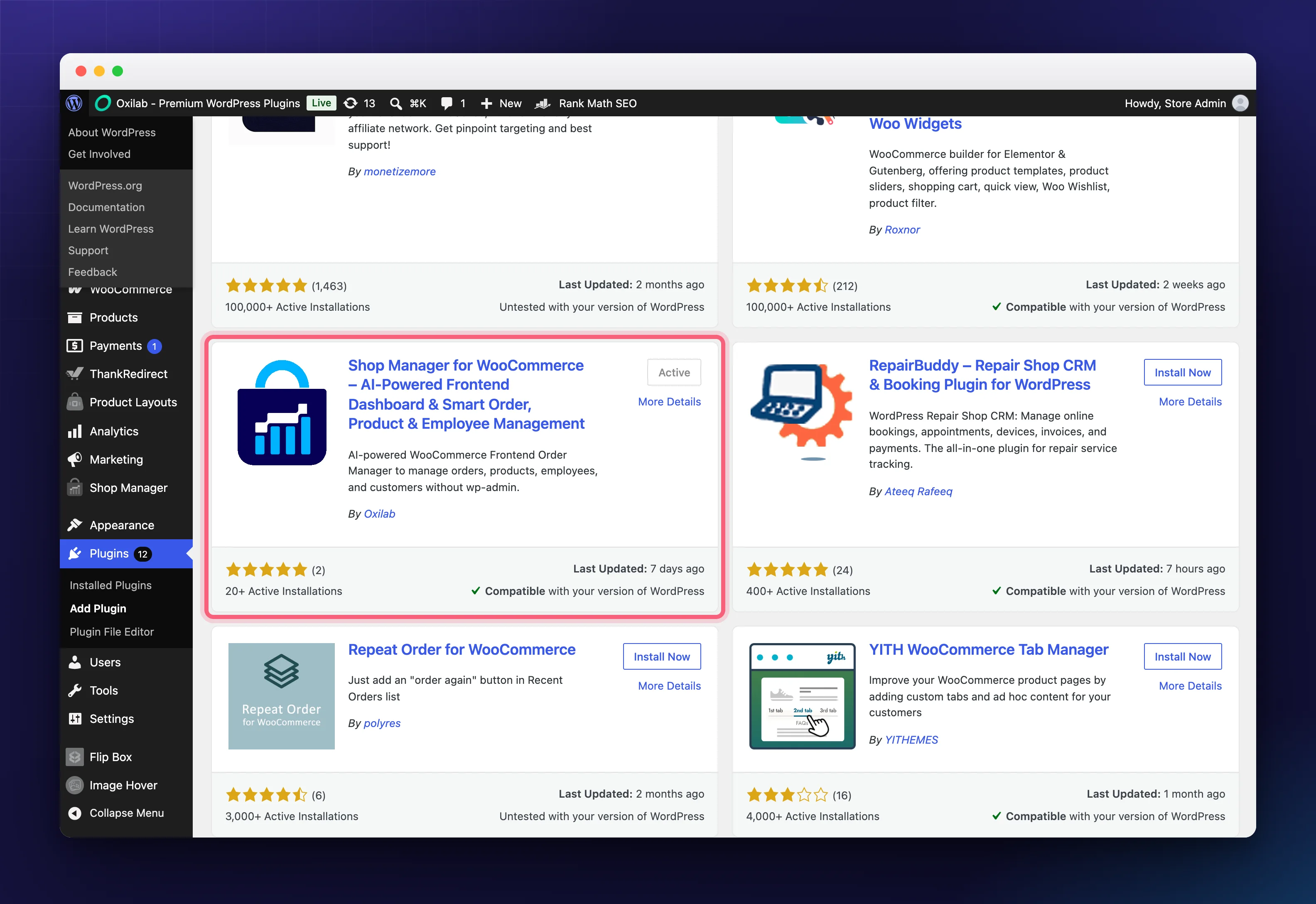Open Rank Math SEO chart icon

543,103
